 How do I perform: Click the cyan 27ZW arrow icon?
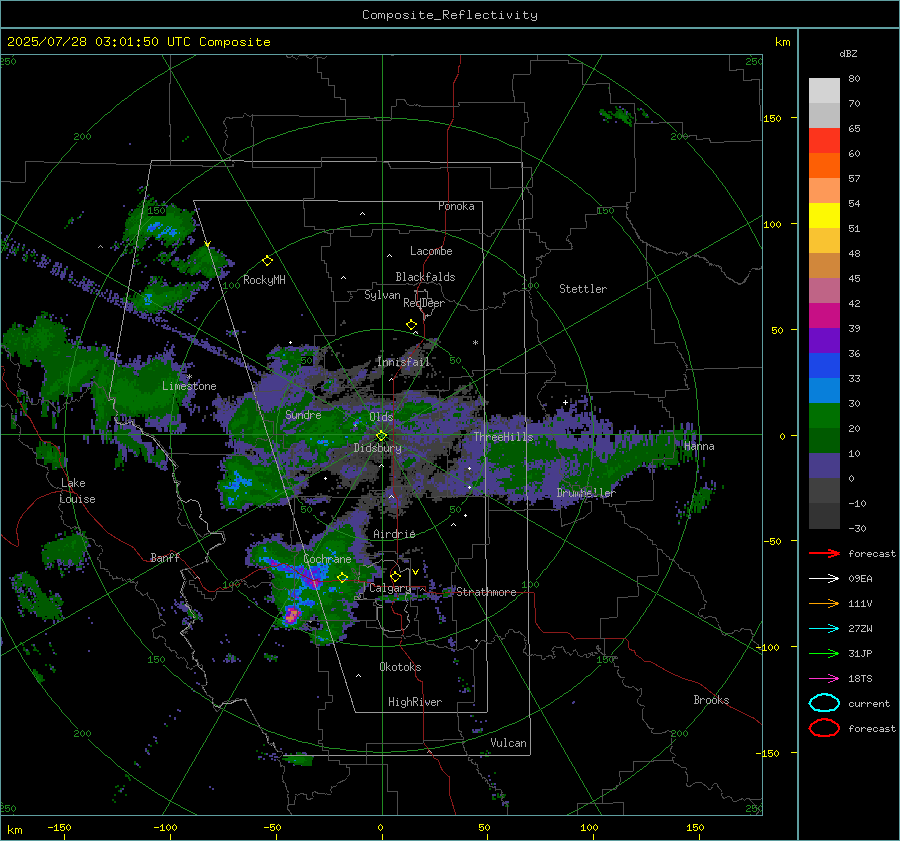(824, 629)
